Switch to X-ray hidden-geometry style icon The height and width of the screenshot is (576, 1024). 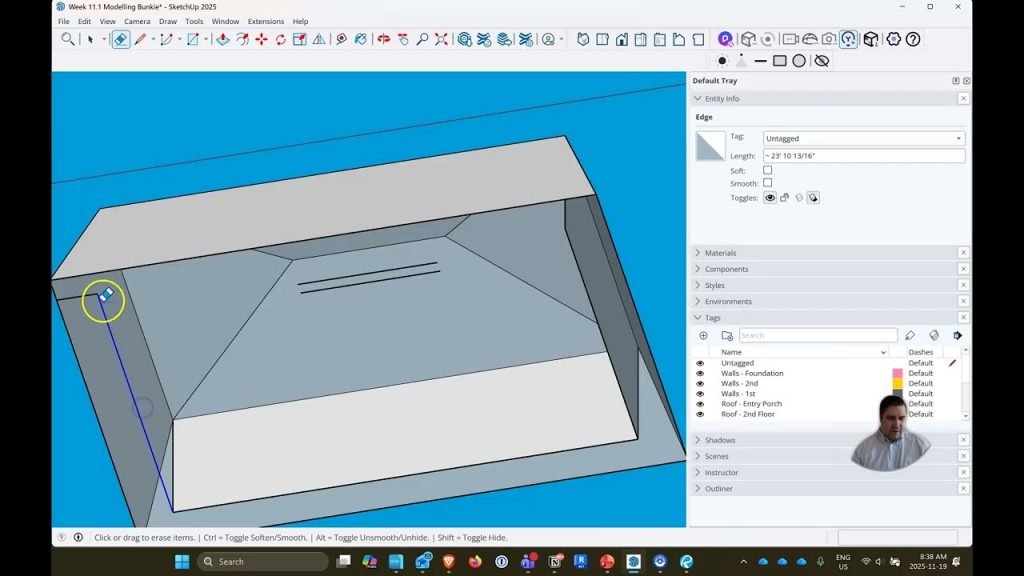pos(822,61)
